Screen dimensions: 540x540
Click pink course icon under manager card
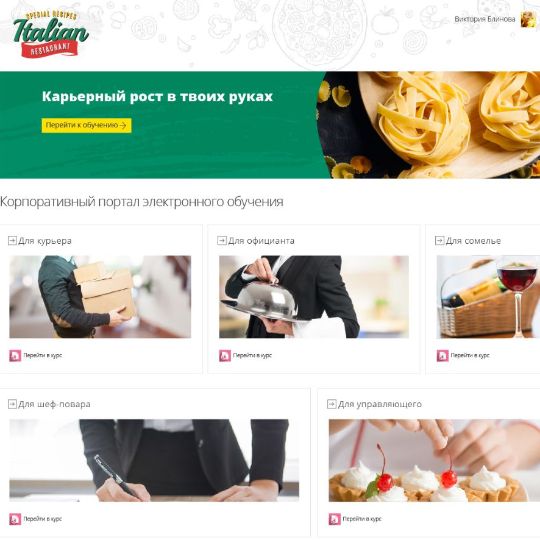(x=334, y=519)
